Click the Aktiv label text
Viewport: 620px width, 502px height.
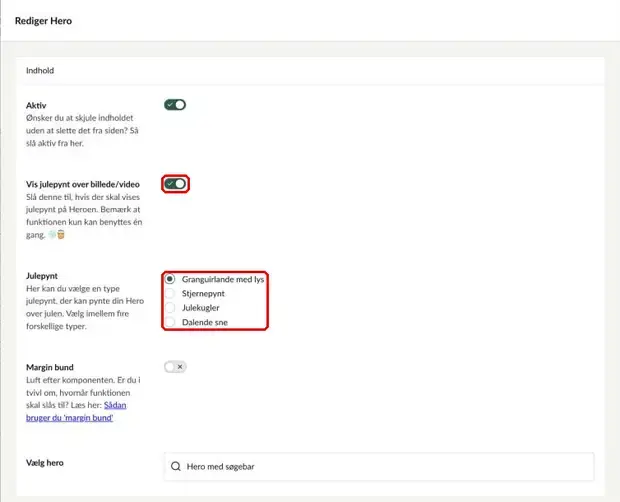[36, 106]
